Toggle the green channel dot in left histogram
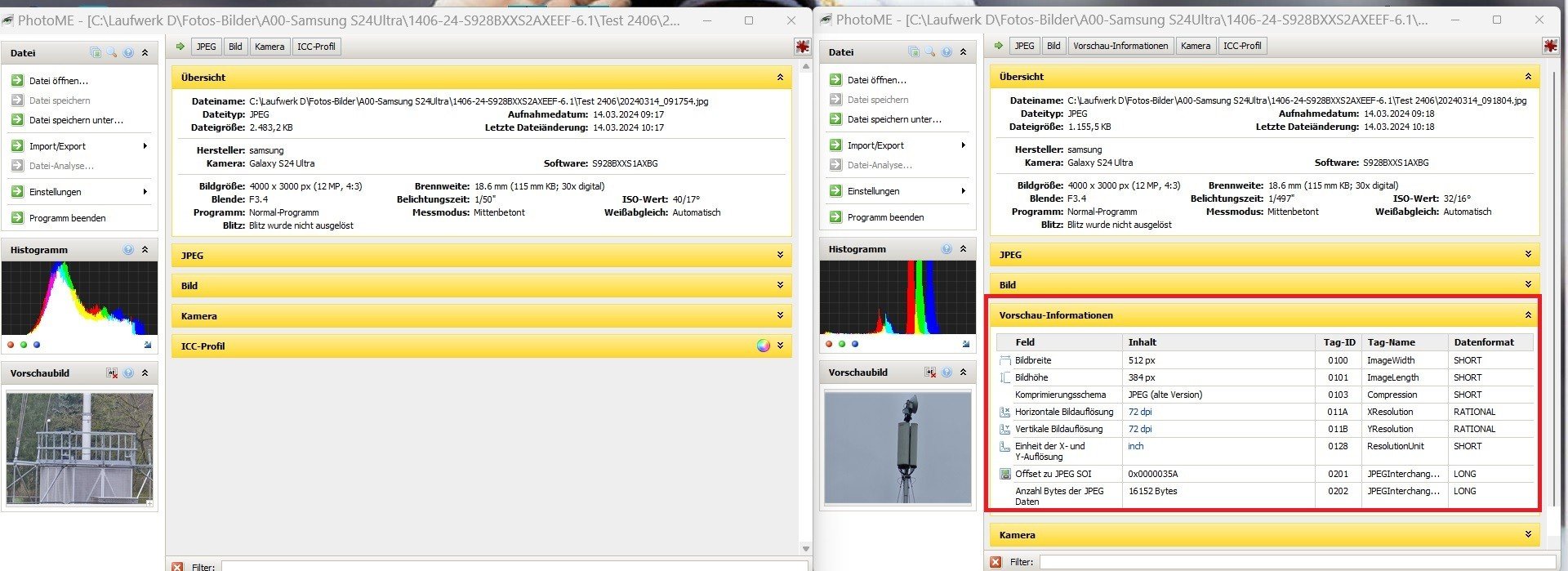The image size is (1568, 571). [24, 345]
